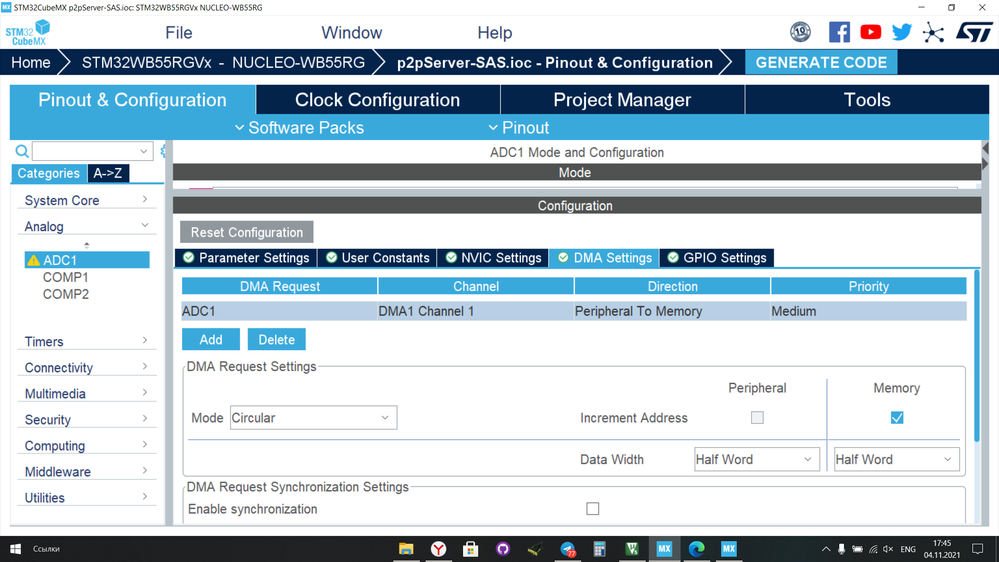
Task: Switch to Clock Configuration tab
Action: (378, 100)
